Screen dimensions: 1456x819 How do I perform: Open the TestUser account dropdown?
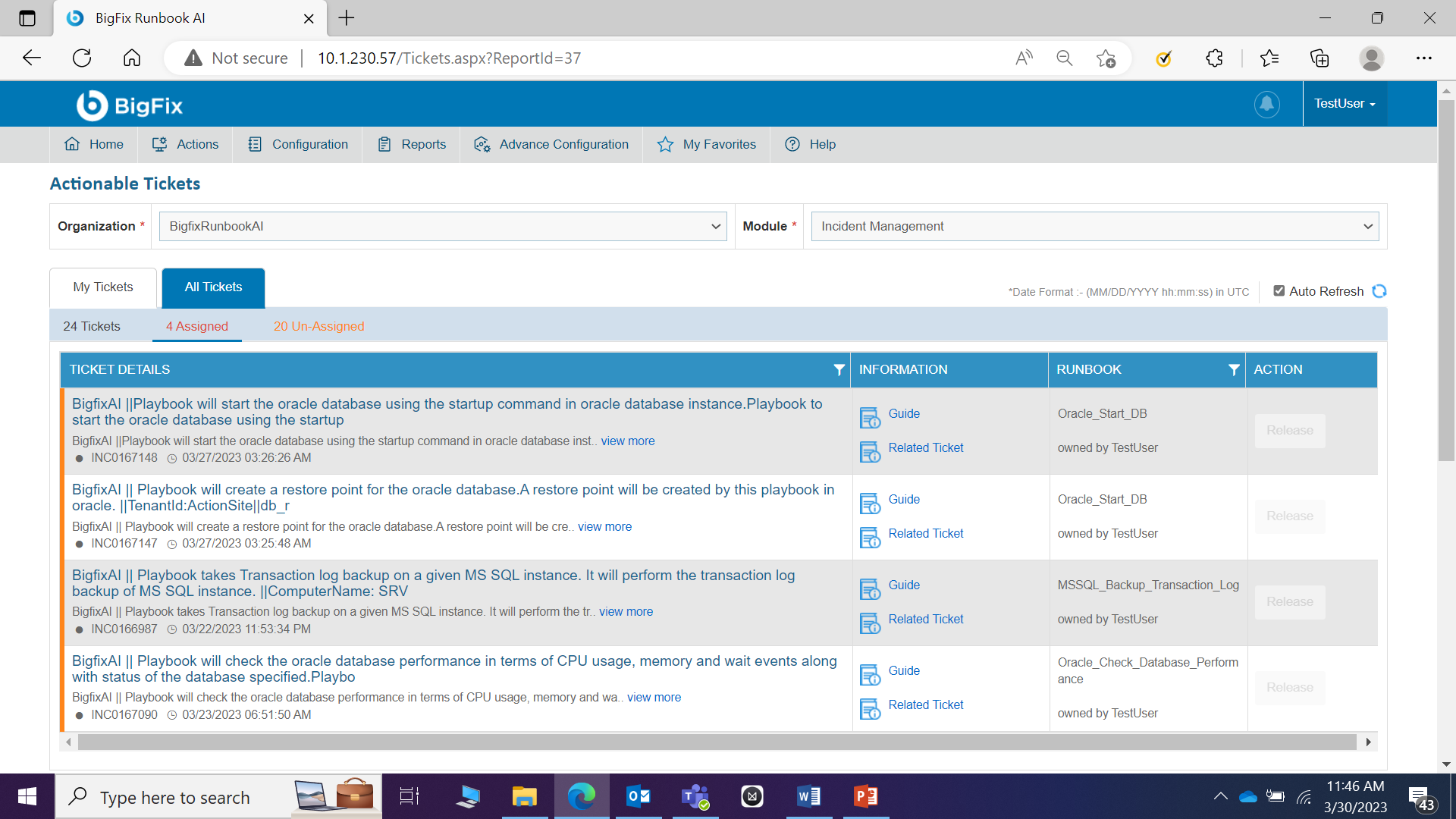pyautogui.click(x=1345, y=104)
